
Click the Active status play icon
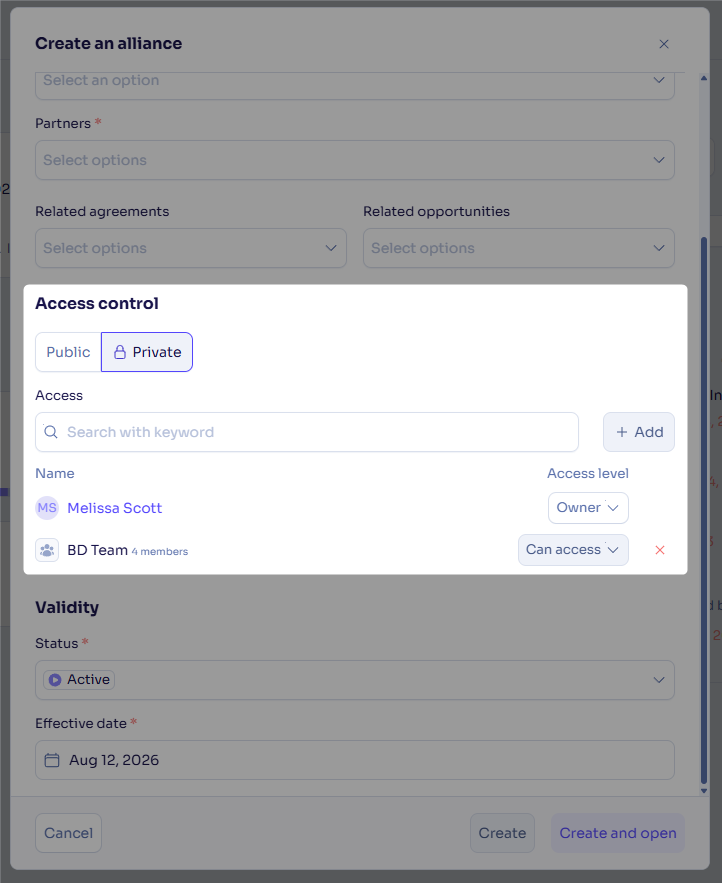pyautogui.click(x=55, y=680)
